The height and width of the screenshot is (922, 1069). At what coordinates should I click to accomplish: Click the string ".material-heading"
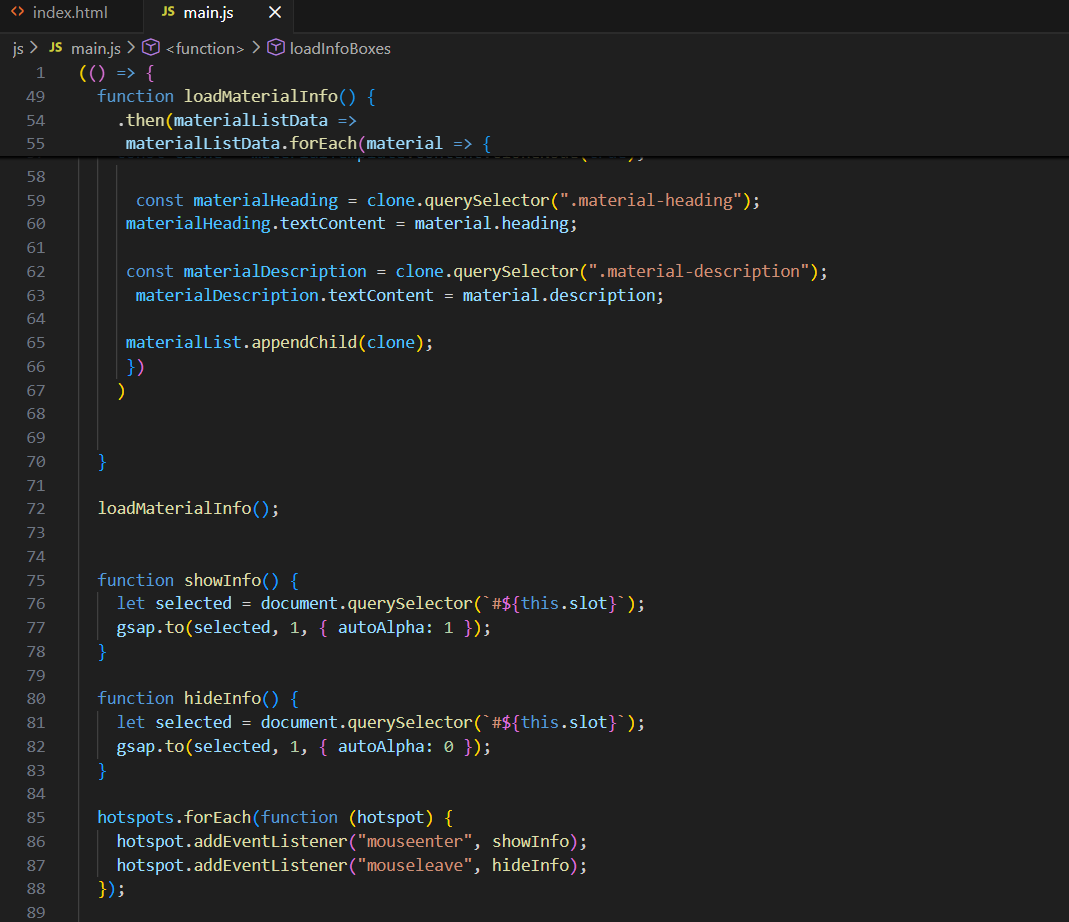point(650,200)
